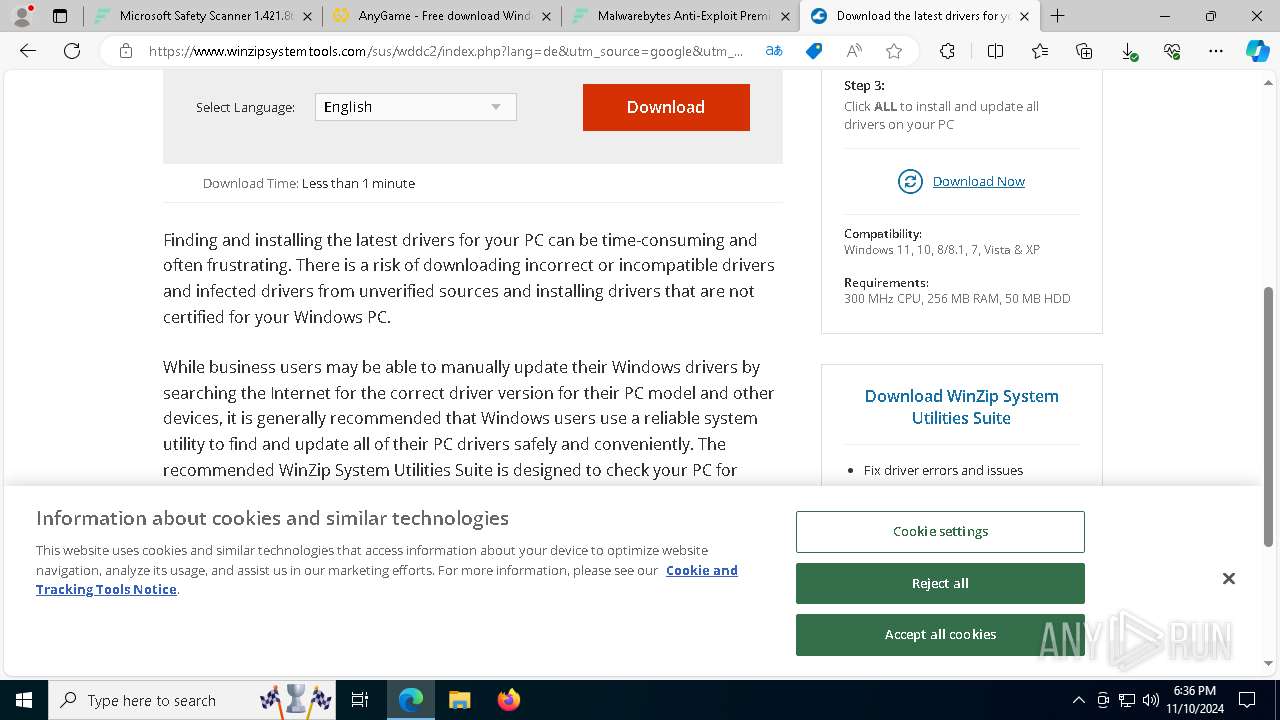Screen dimensions: 1280x720
Task: Open the notification center
Action: pyautogui.click(x=1247, y=700)
